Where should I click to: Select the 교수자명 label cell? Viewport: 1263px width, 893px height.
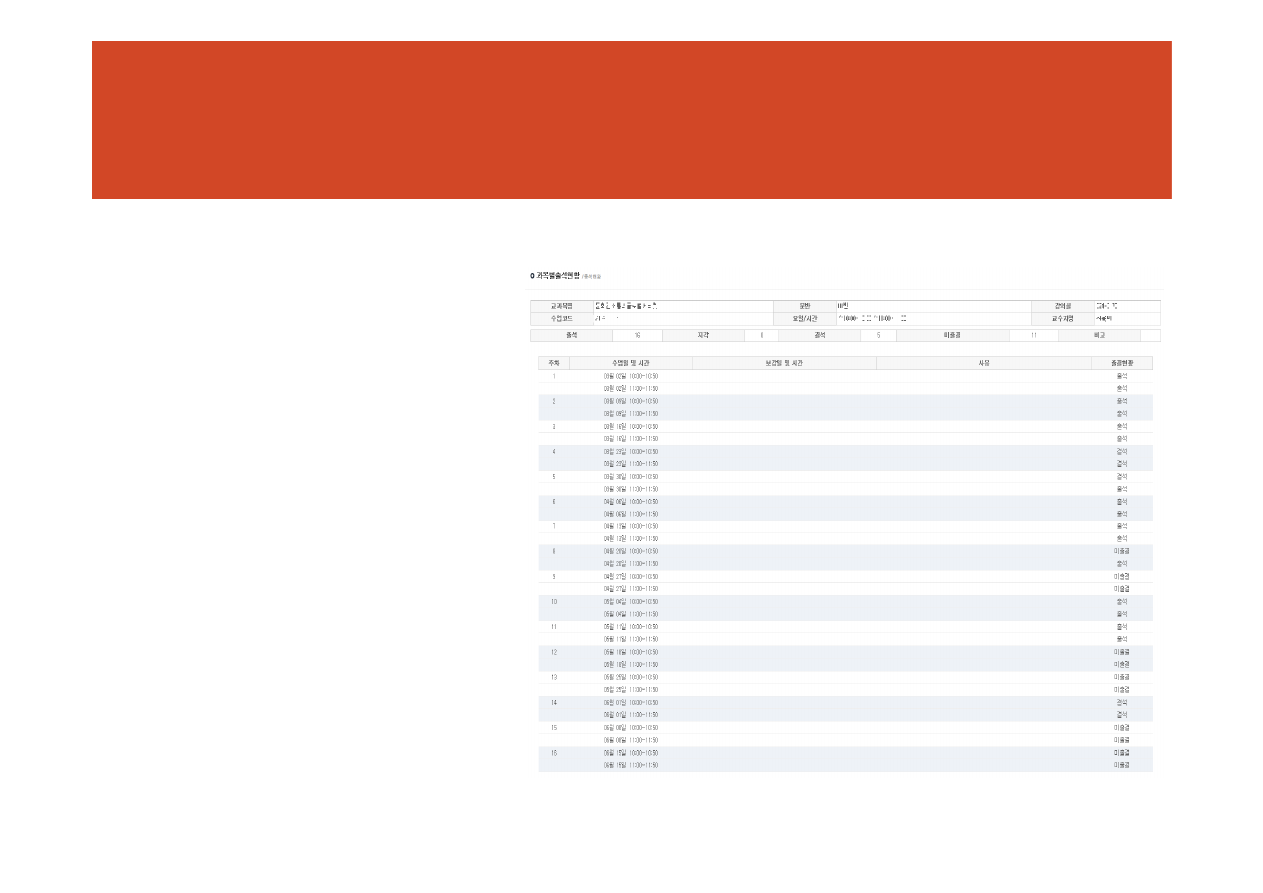click(x=1061, y=319)
